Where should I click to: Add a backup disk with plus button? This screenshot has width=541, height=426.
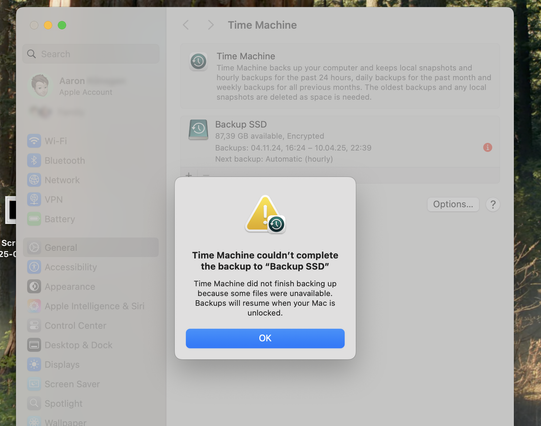click(x=189, y=175)
